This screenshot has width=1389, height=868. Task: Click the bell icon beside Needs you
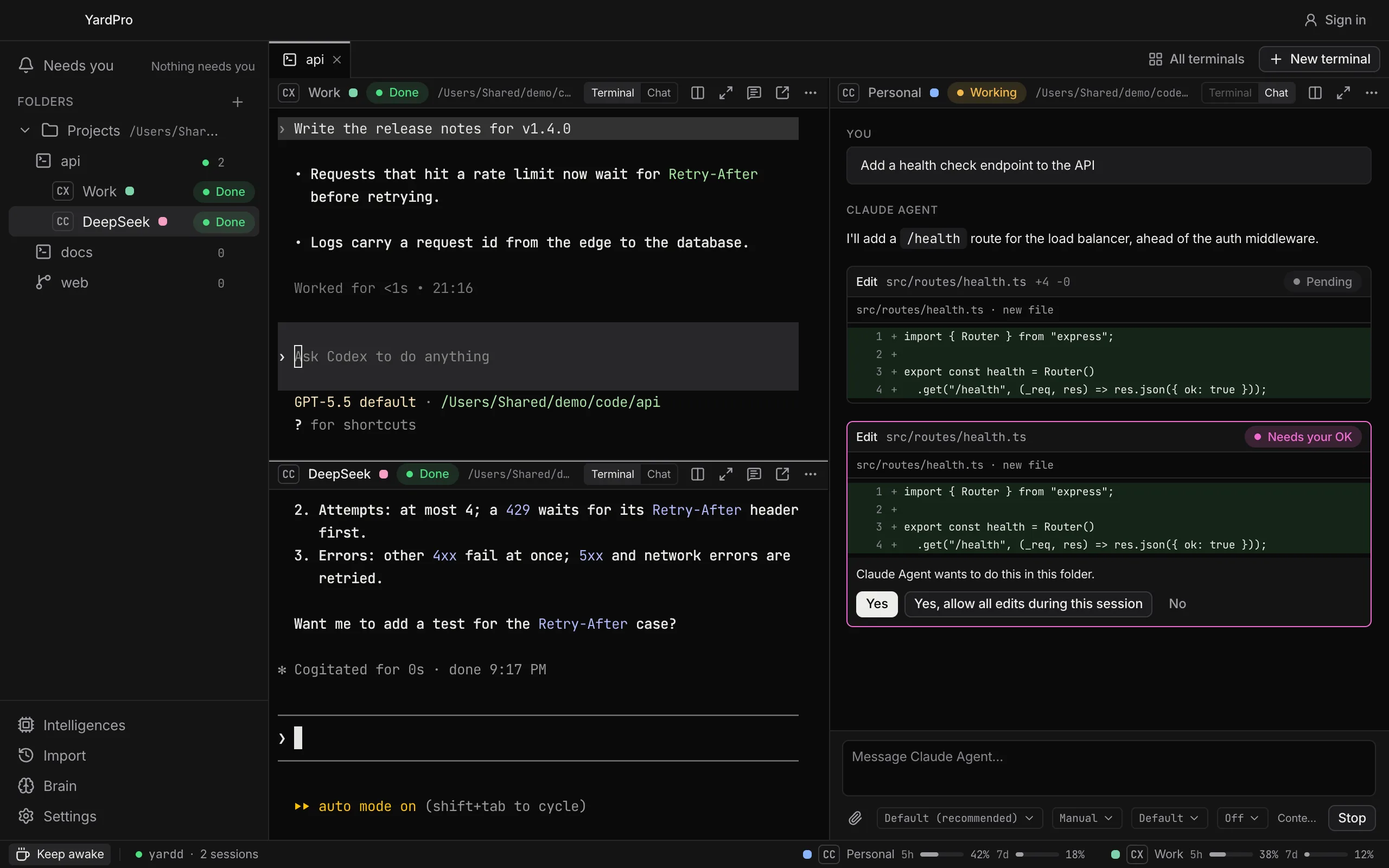click(26, 66)
